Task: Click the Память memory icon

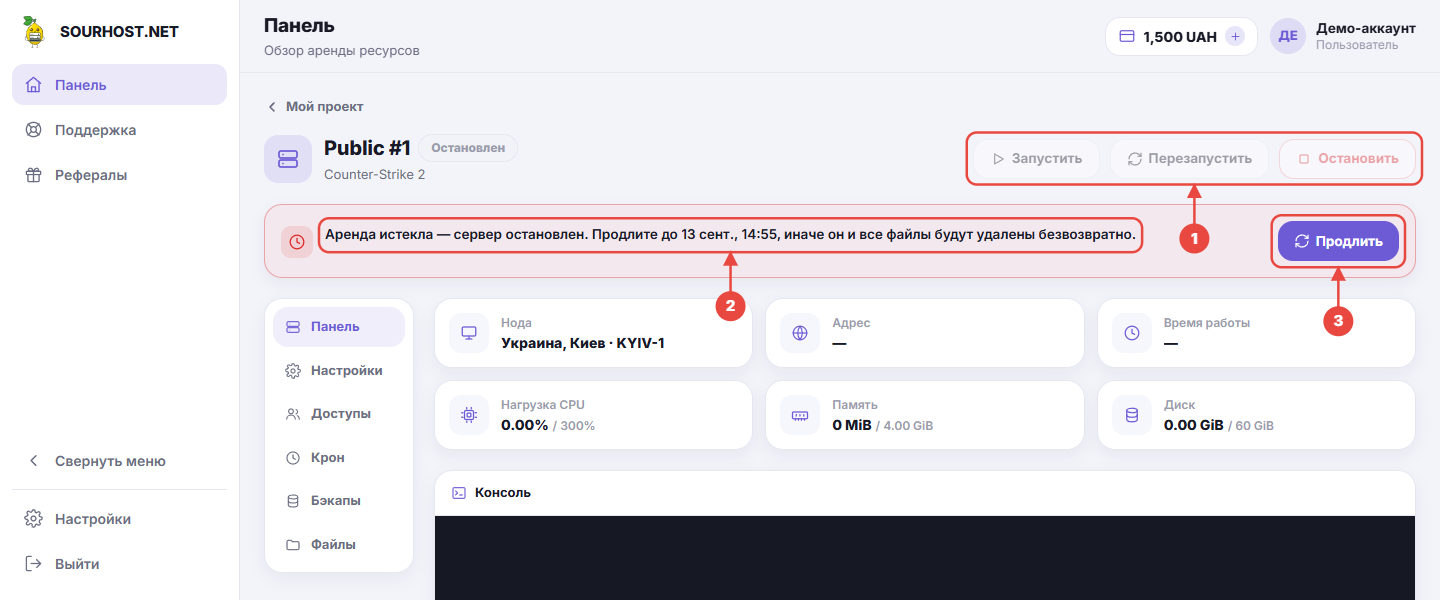Action: 800,415
